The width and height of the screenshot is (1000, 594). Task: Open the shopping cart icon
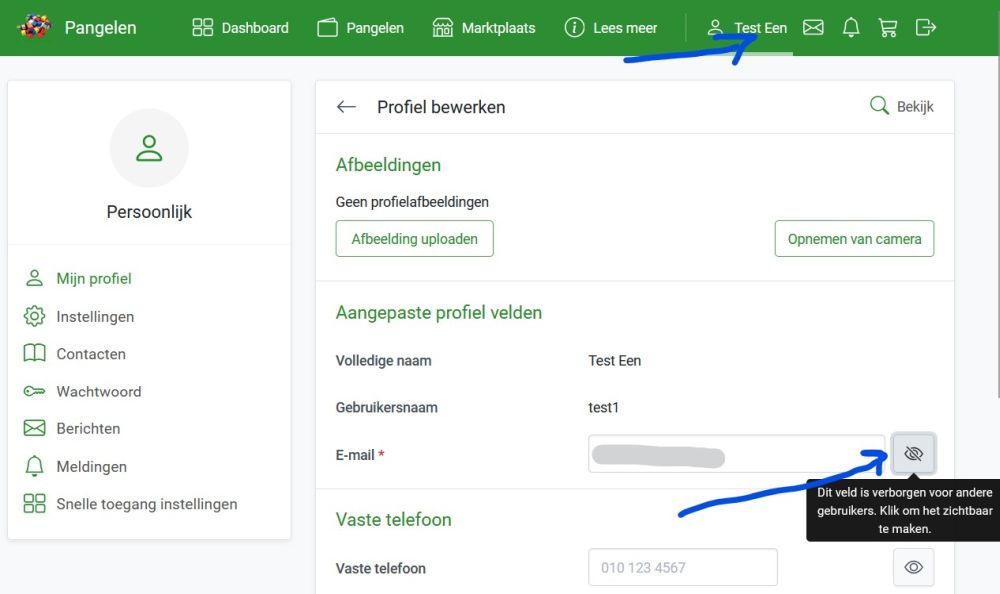click(x=888, y=27)
